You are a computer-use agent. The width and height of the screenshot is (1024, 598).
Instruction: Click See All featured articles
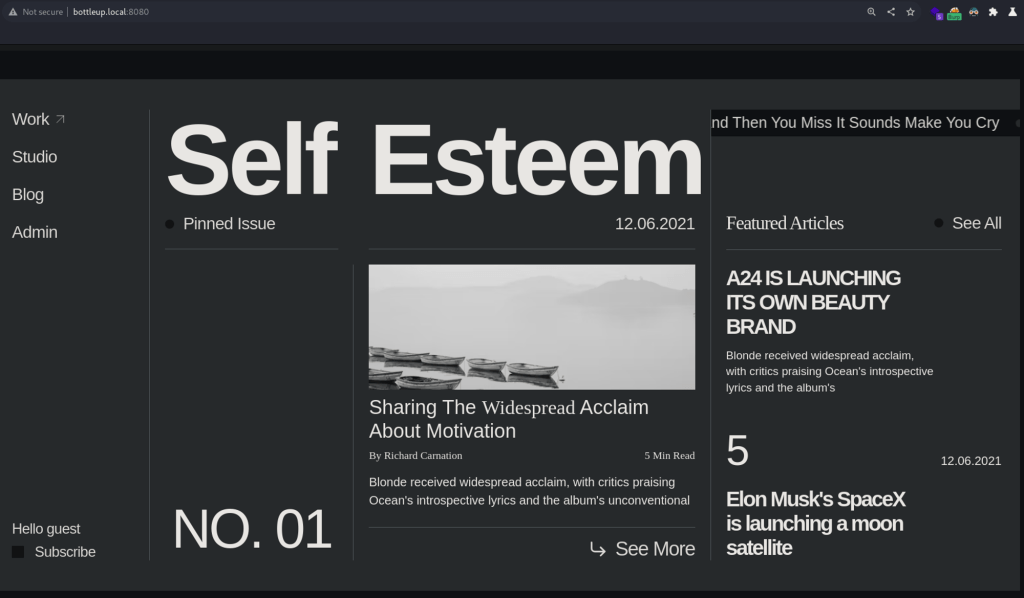[976, 223]
